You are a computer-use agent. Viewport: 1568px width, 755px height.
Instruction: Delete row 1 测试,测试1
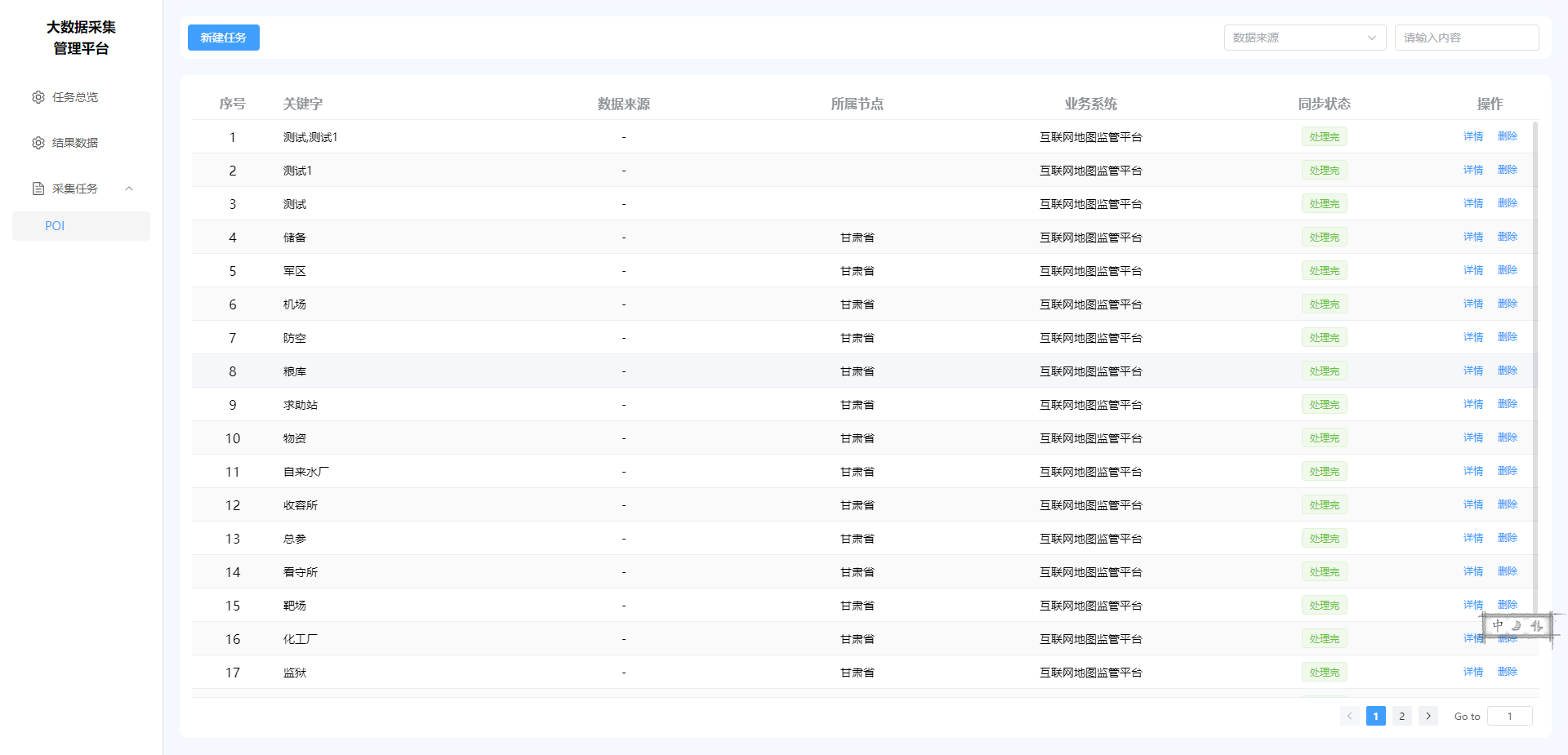point(1508,136)
